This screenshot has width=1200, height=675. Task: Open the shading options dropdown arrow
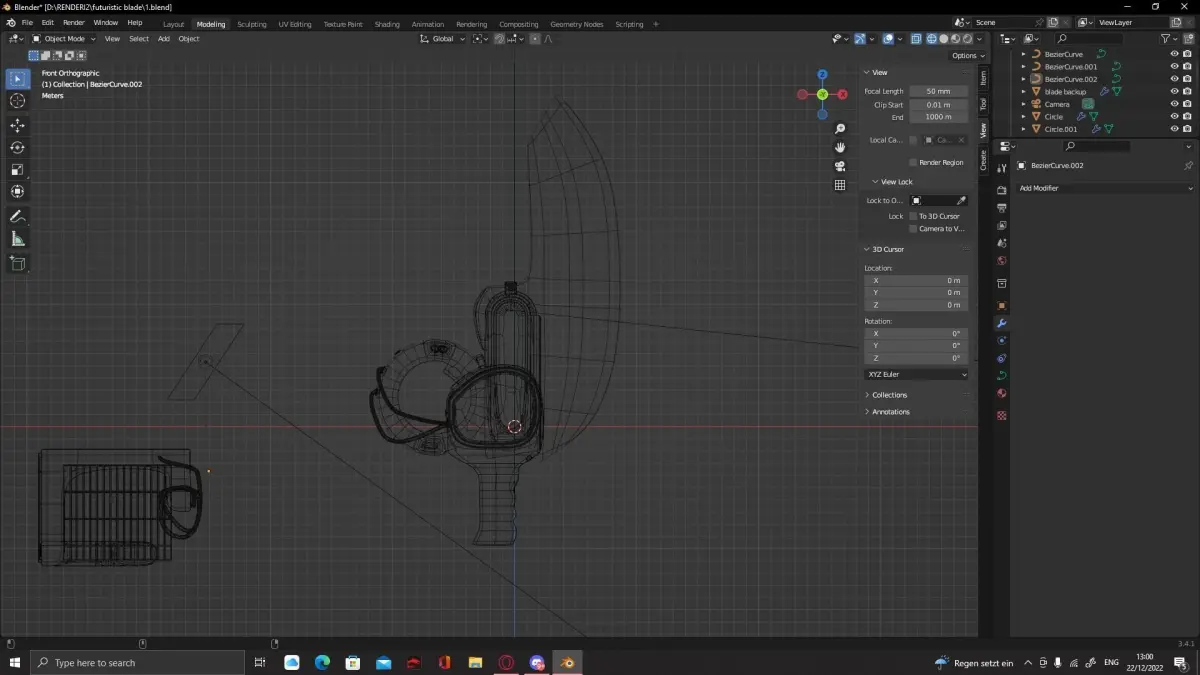[x=981, y=39]
